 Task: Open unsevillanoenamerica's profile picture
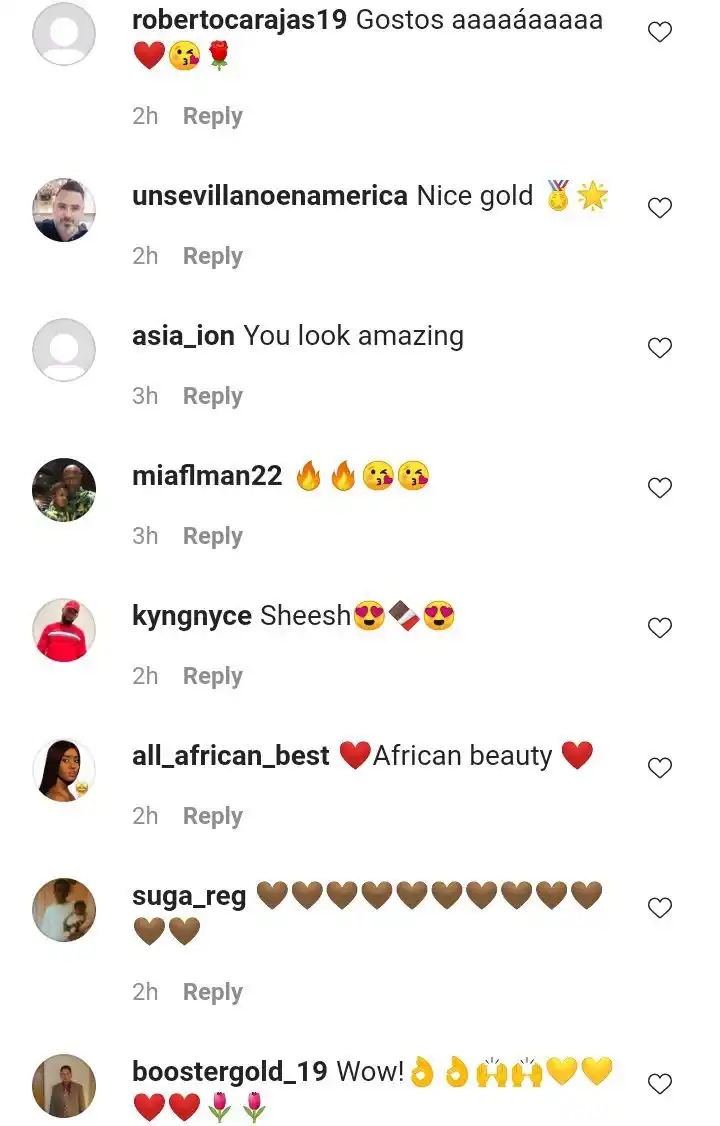click(64, 210)
